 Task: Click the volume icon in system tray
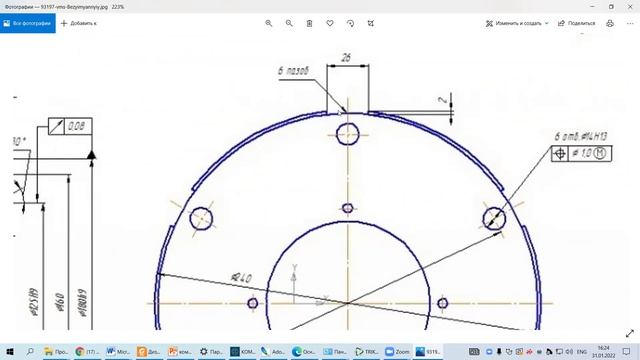click(x=569, y=351)
